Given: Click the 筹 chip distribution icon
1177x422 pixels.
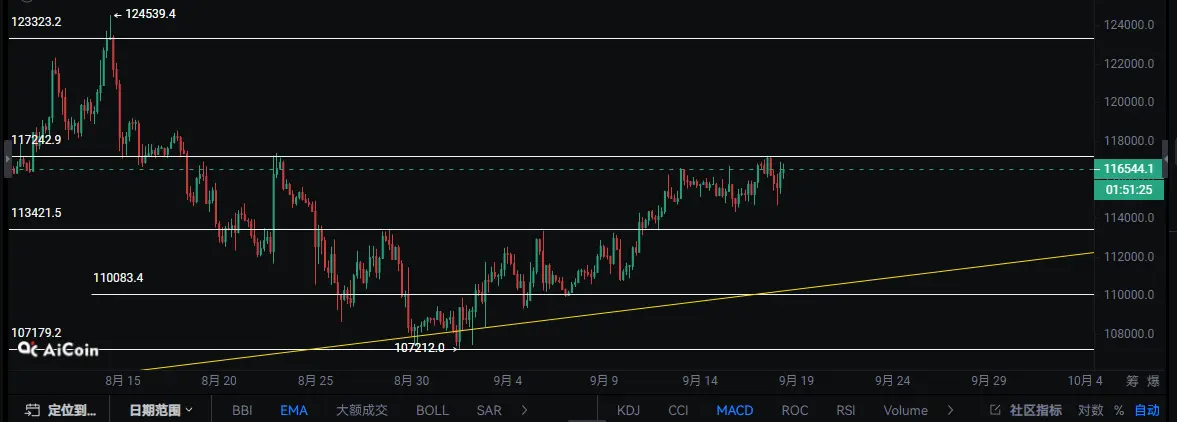Looking at the screenshot, I should click(x=1132, y=381).
